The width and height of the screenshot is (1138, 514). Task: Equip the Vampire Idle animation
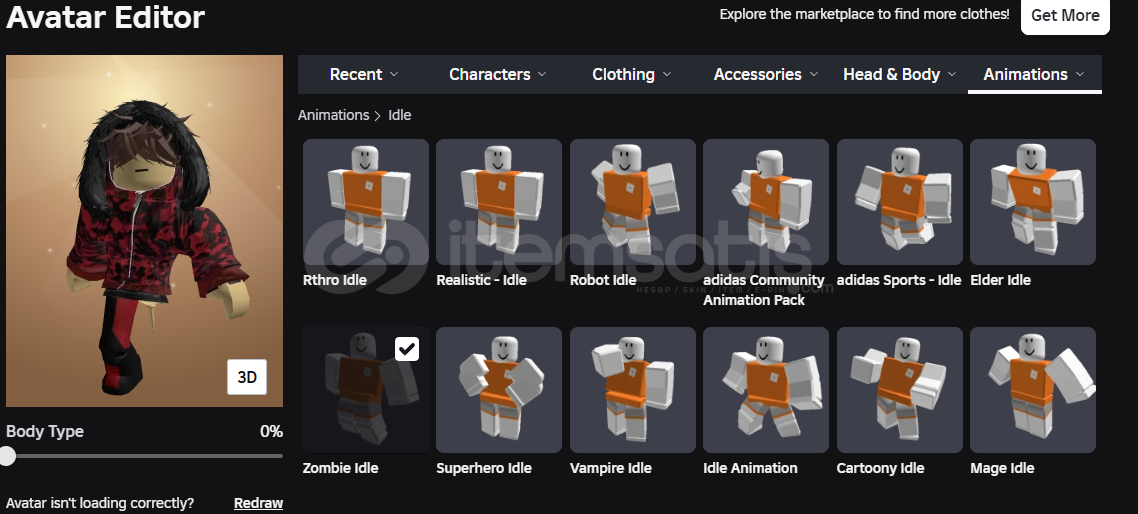pos(632,390)
